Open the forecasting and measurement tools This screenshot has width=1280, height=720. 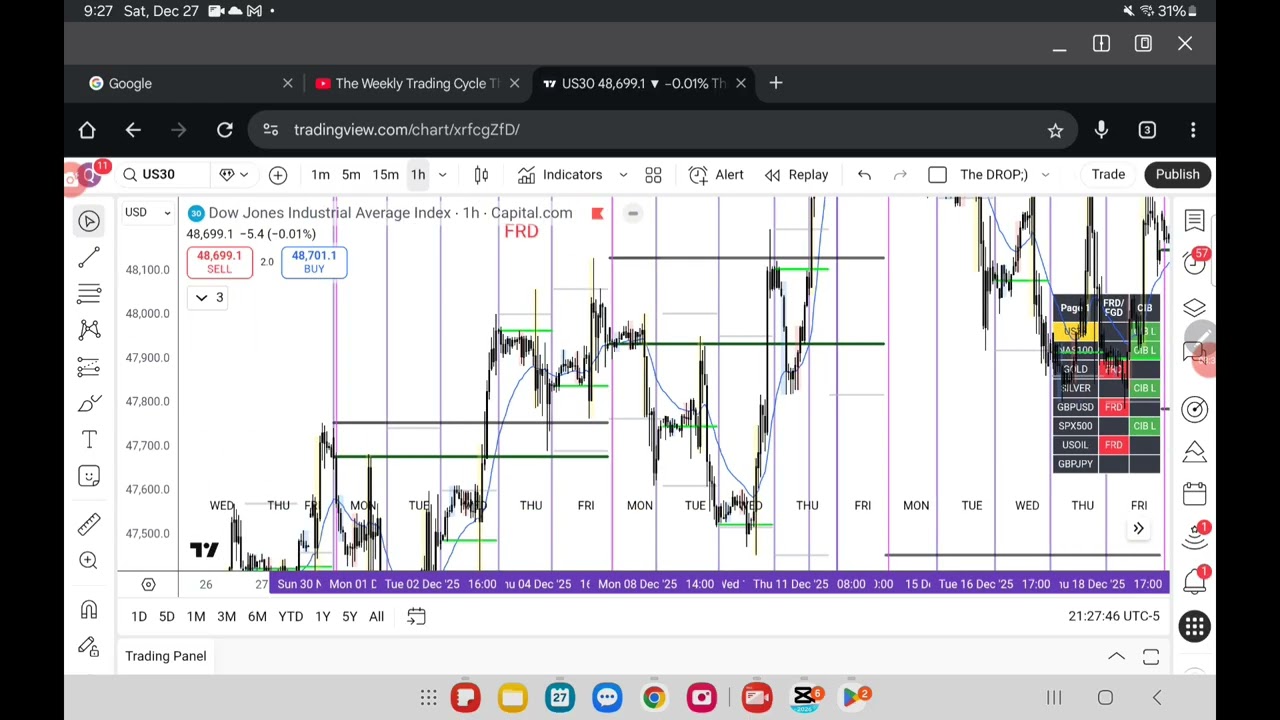click(89, 366)
